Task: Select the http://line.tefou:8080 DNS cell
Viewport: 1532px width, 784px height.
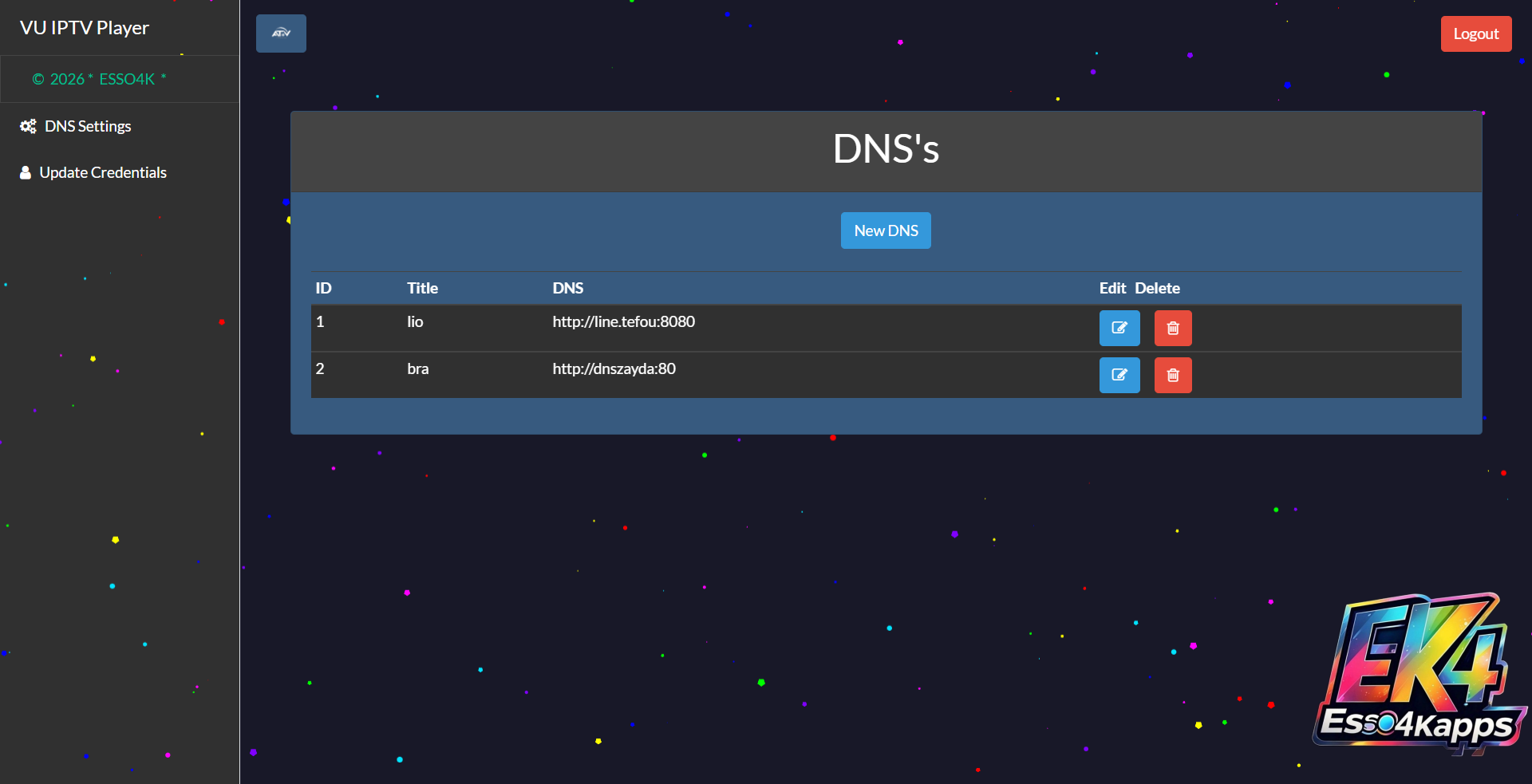Action: tap(623, 321)
